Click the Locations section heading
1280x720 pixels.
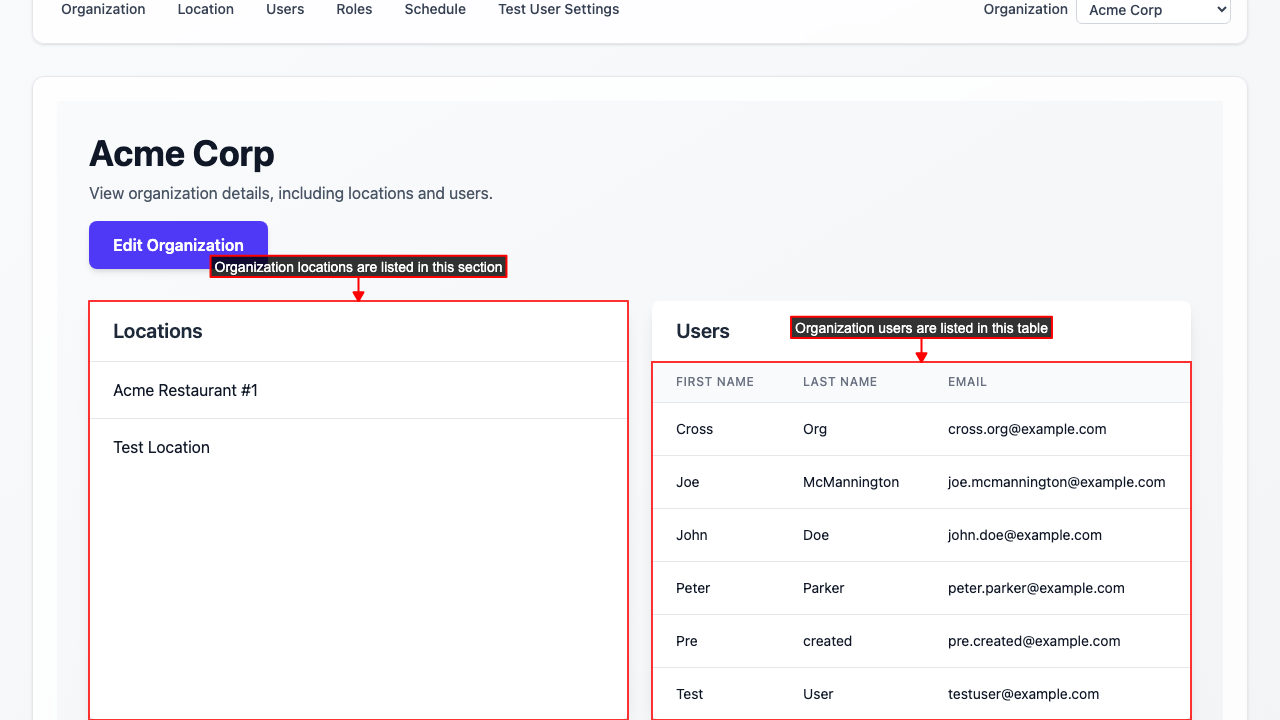(157, 331)
